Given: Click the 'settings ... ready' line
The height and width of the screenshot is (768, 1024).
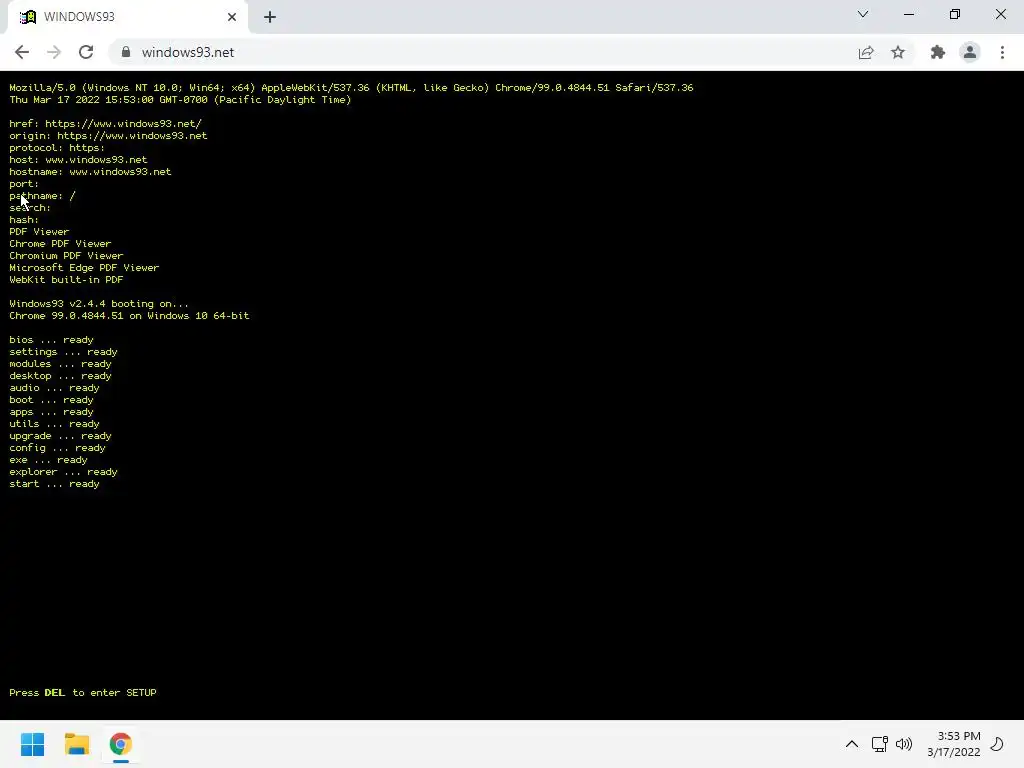Looking at the screenshot, I should tap(63, 352).
